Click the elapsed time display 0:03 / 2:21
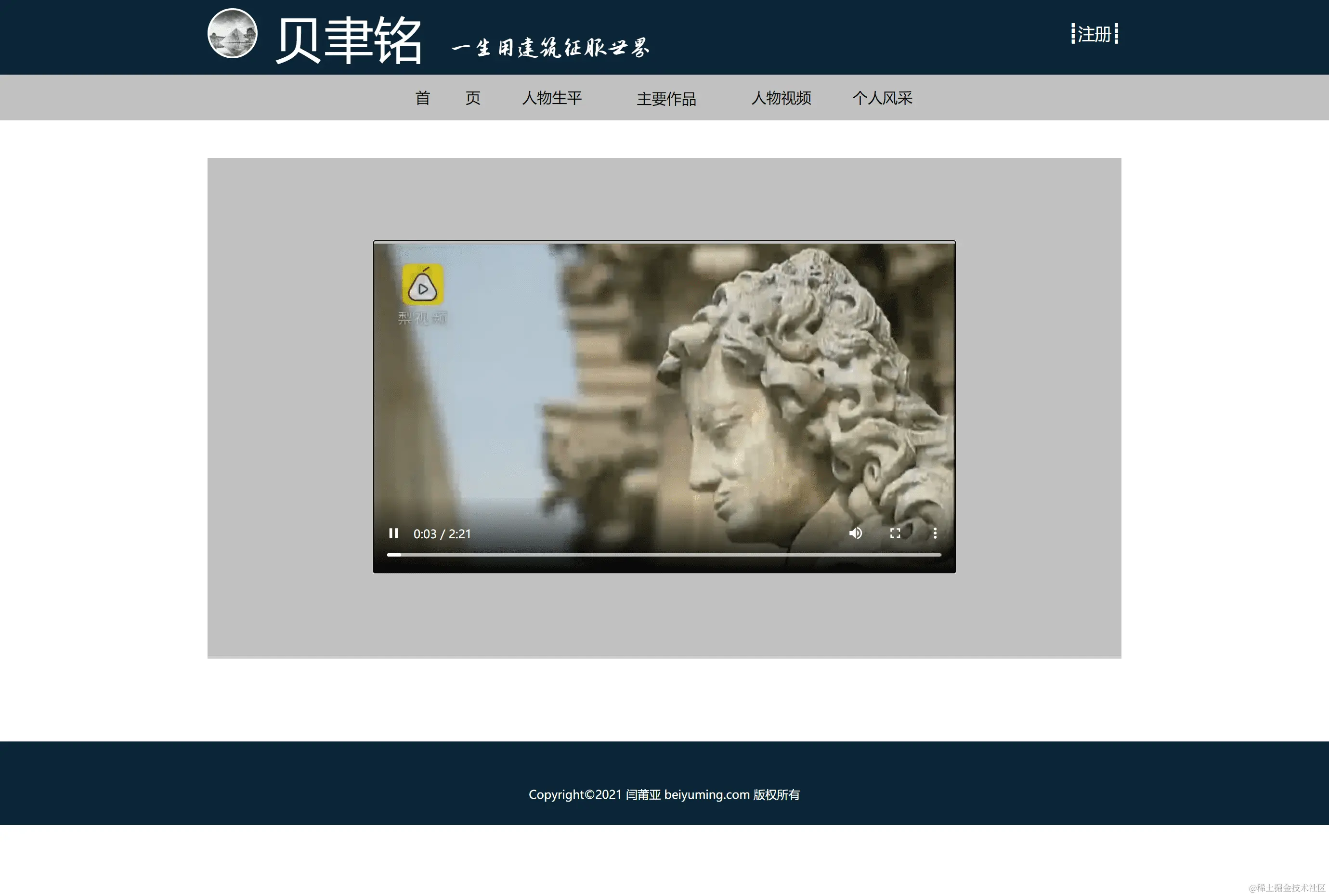Viewport: 1329px width, 896px height. coord(441,534)
